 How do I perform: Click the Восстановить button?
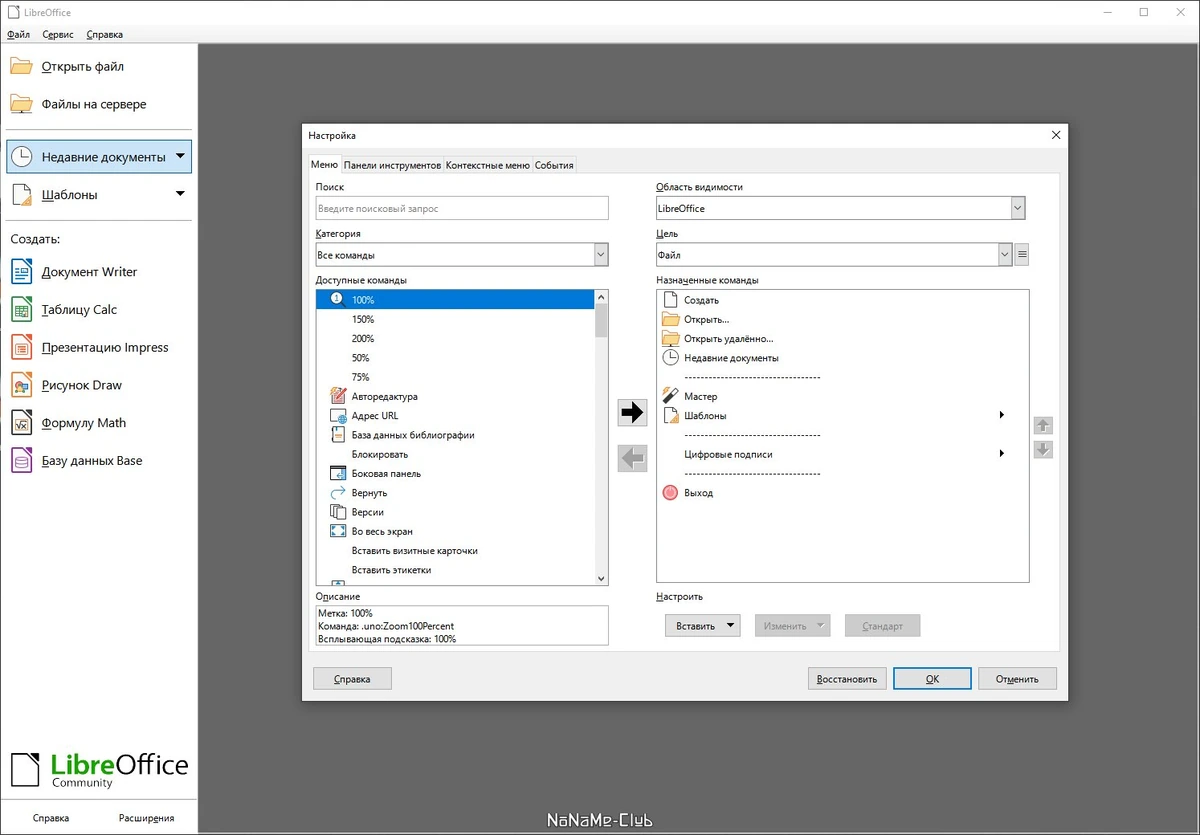(847, 678)
